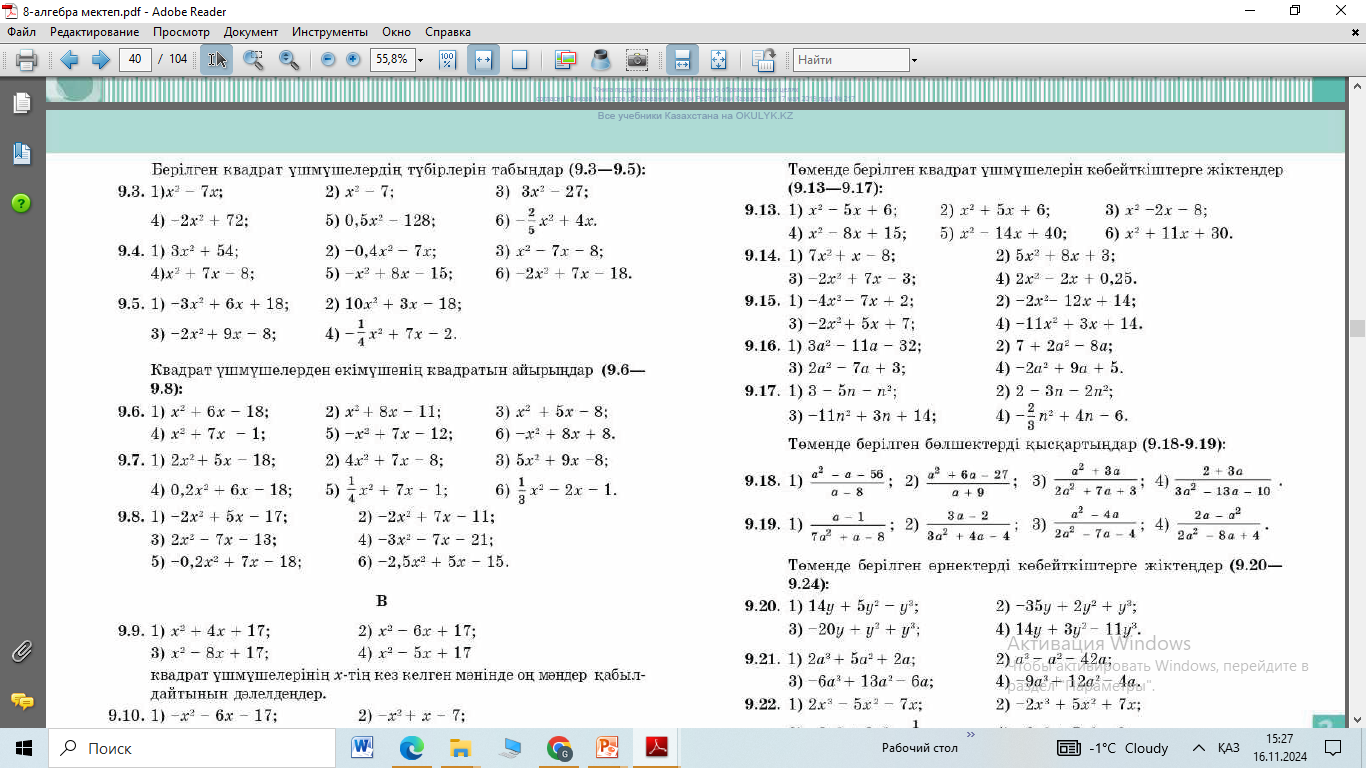Open the Bookmarks side panel
This screenshot has height=768, width=1366.
coord(22,153)
